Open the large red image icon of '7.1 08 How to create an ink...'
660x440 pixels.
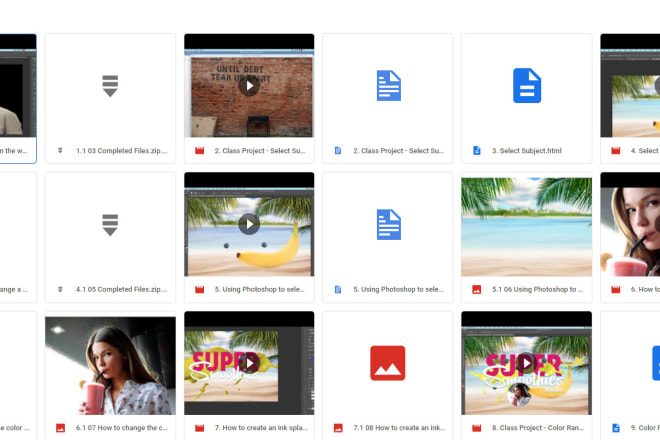(388, 363)
